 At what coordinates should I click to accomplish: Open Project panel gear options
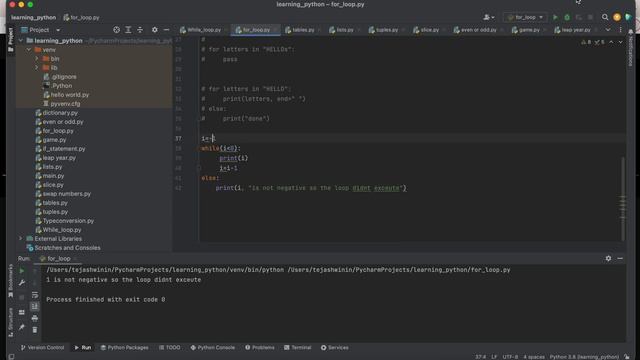click(x=154, y=30)
